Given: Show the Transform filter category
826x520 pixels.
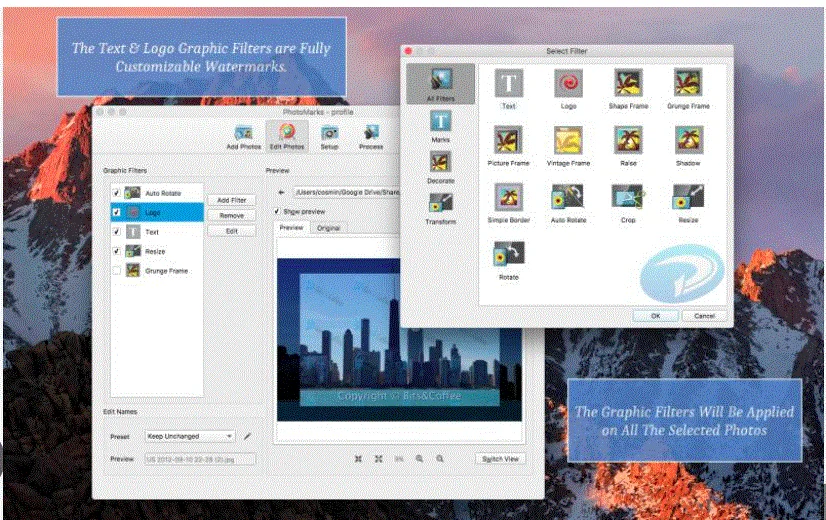Looking at the screenshot, I should click(x=440, y=209).
